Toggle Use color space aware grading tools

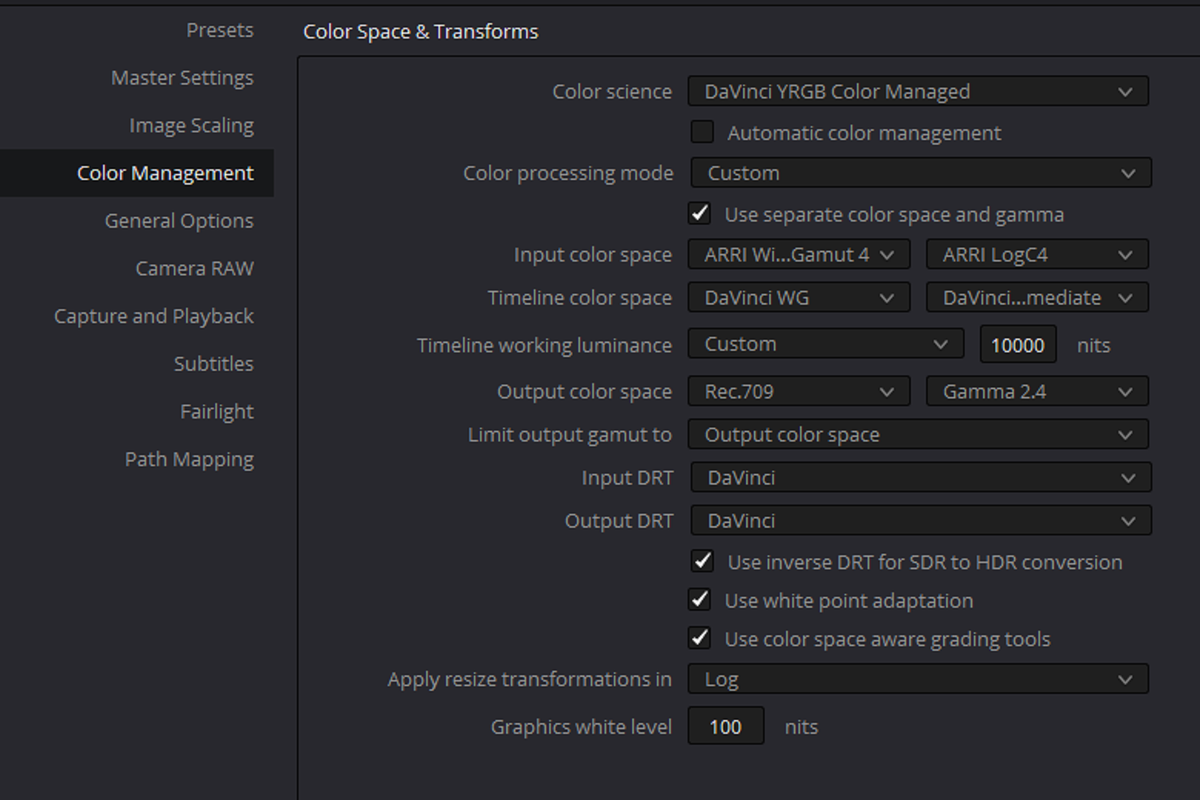[700, 637]
